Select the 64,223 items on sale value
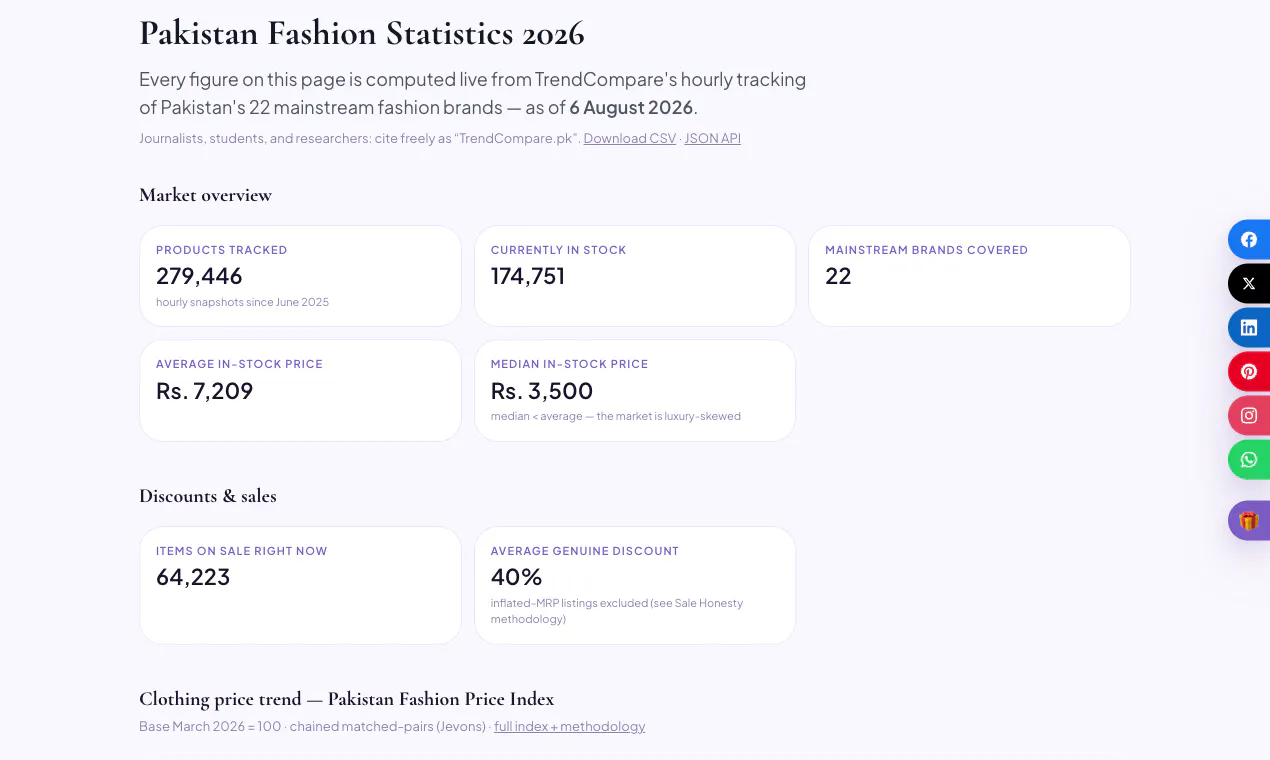This screenshot has height=760, width=1270. click(x=193, y=577)
